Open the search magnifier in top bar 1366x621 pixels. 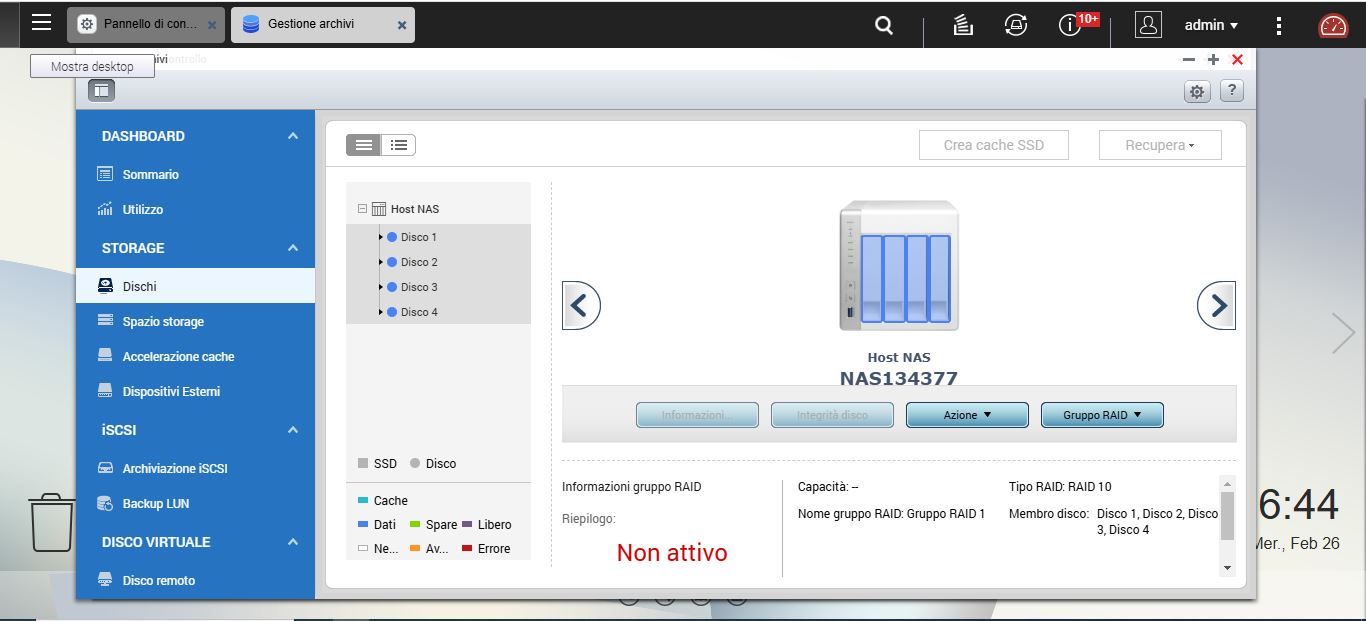884,25
